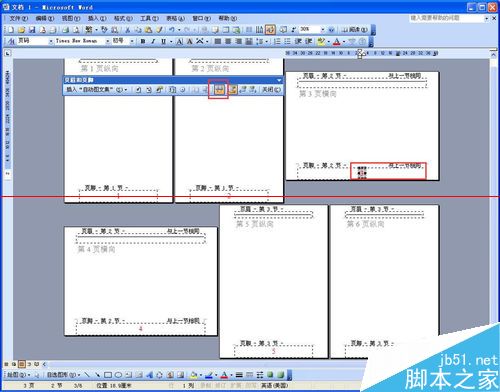Apply italic formatting
This screenshot has height=392, width=500.
tap(153, 41)
